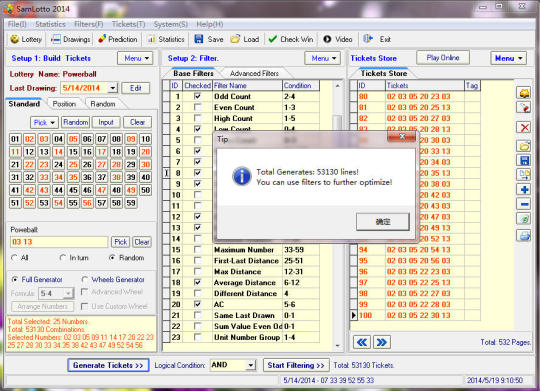The width and height of the screenshot is (540, 391).
Task: Click the Load folder icon
Action: 235,39
